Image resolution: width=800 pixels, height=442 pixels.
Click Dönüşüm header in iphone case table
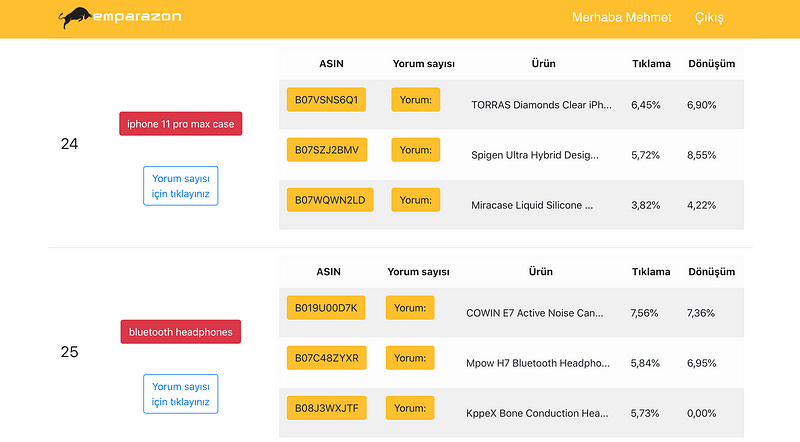pyautogui.click(x=712, y=63)
